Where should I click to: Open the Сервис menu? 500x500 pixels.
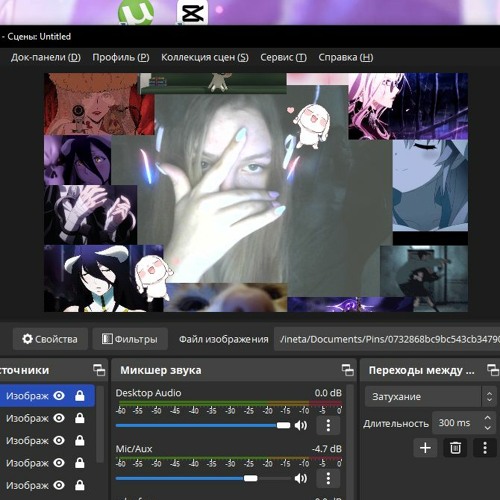point(283,57)
